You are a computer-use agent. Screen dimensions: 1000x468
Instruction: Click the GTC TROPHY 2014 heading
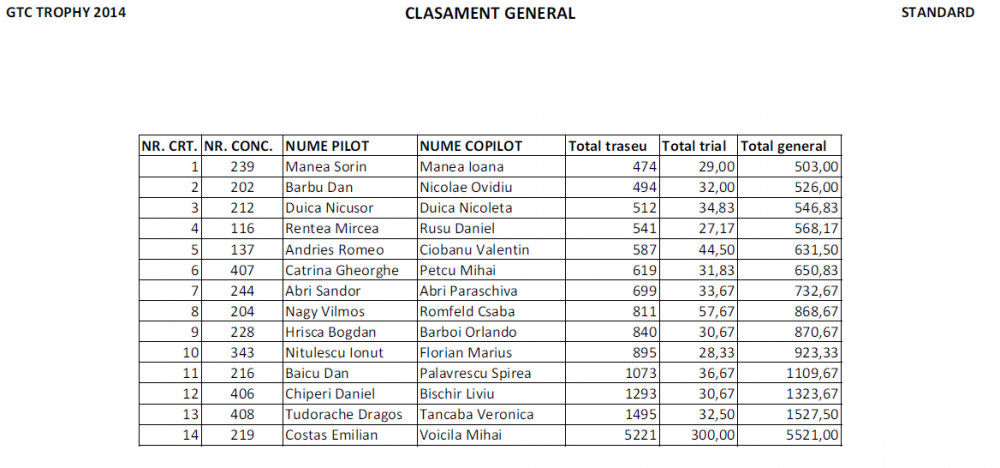(66, 13)
